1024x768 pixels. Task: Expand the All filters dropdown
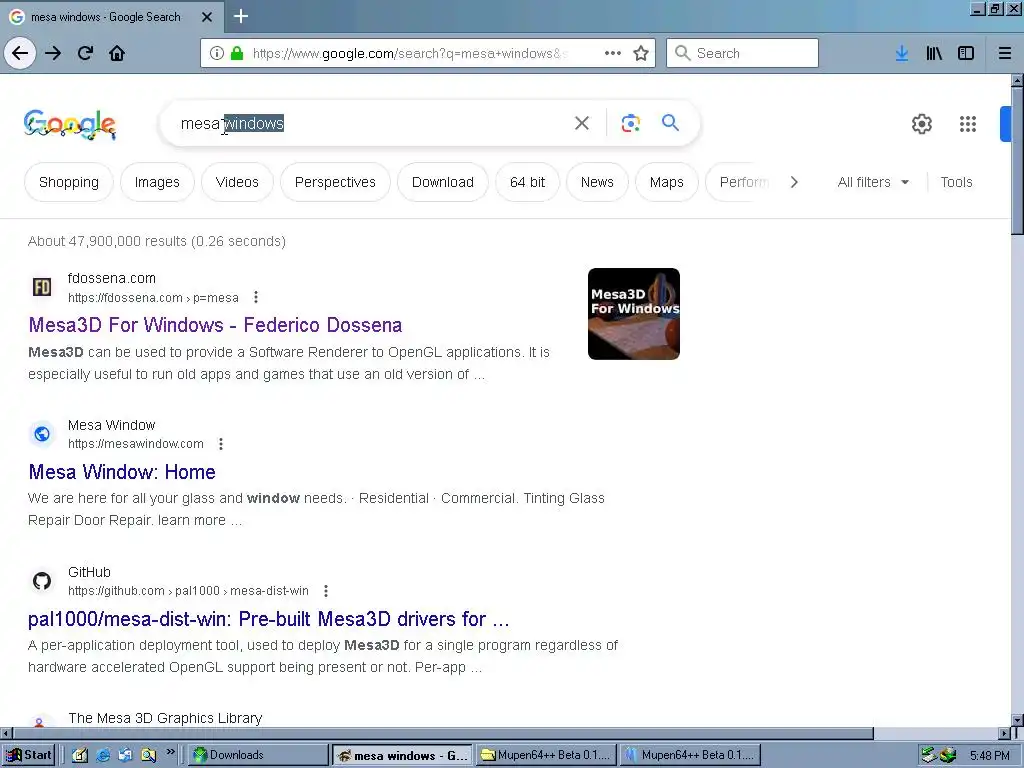pyautogui.click(x=873, y=182)
